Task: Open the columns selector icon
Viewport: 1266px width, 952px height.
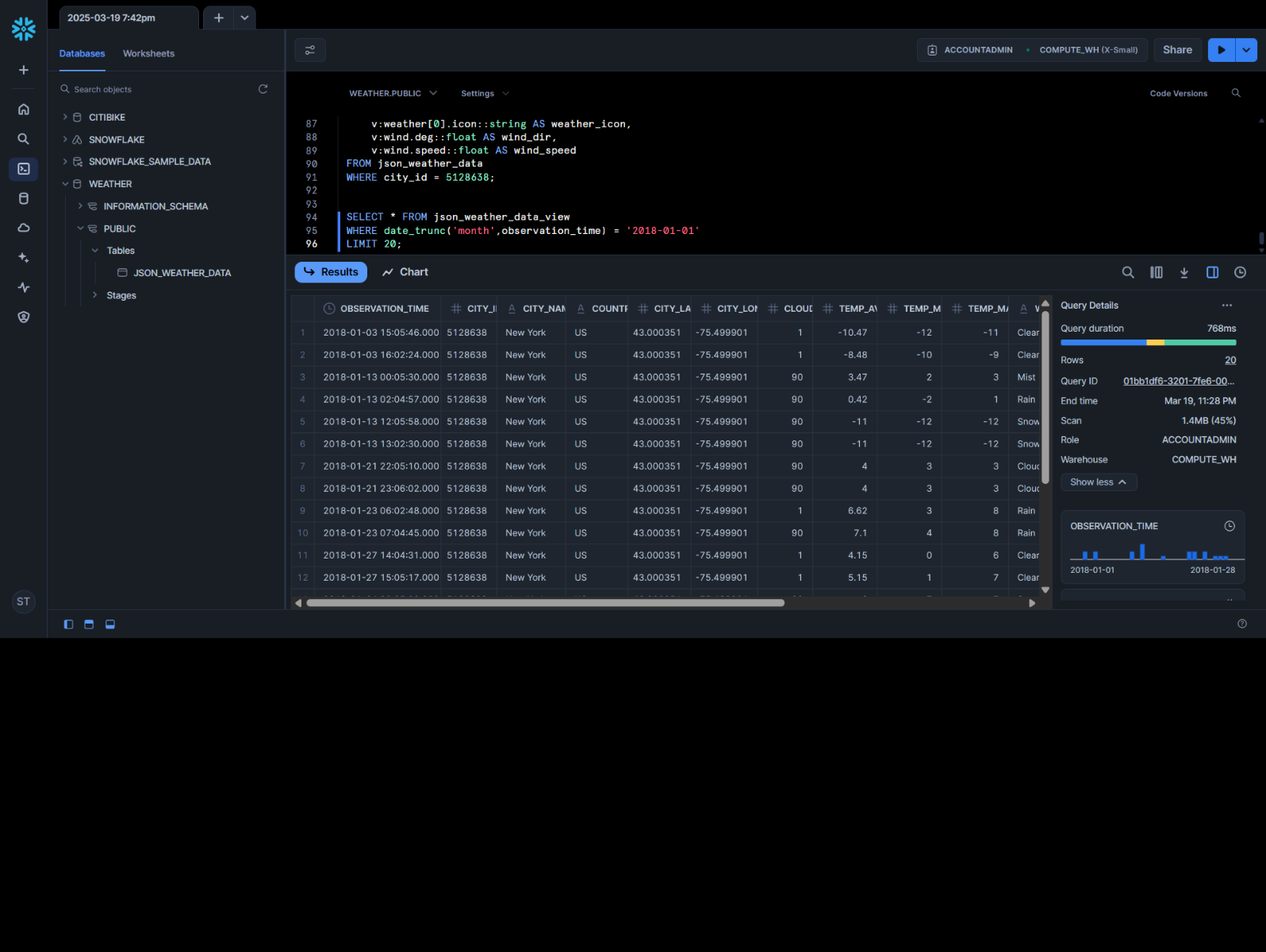Action: [1156, 273]
